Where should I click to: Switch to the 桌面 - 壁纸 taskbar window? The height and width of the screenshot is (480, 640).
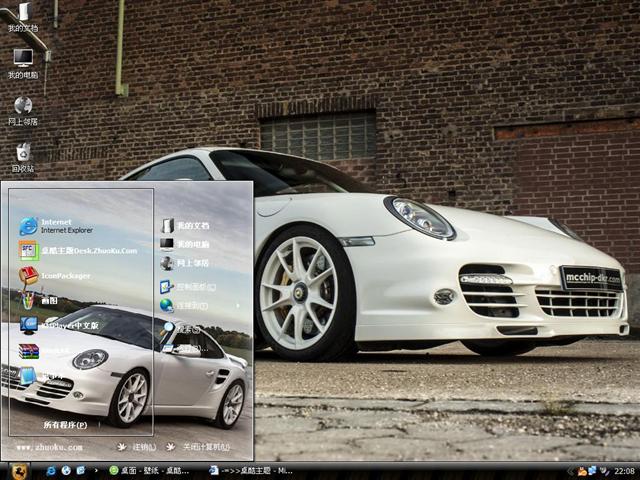pyautogui.click(x=150, y=470)
